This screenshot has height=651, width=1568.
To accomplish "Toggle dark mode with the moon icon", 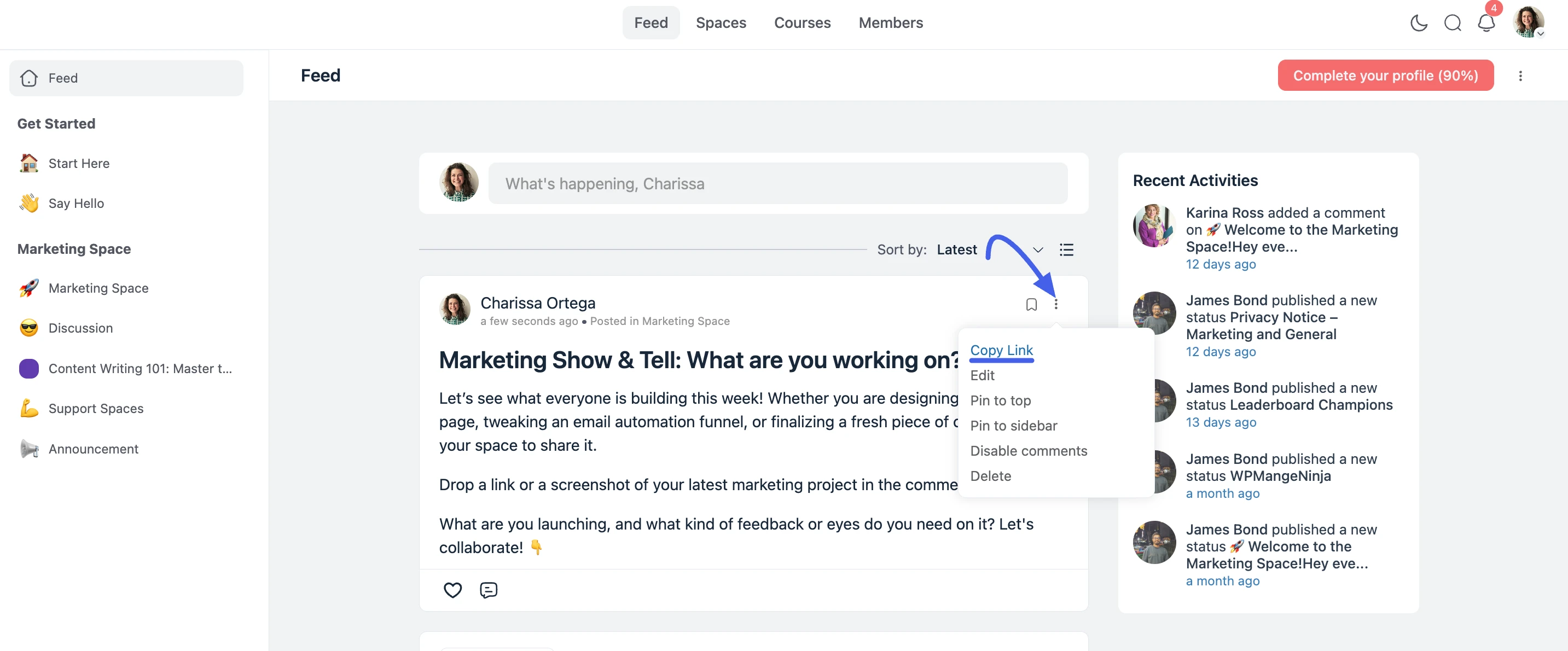I will point(1419,23).
